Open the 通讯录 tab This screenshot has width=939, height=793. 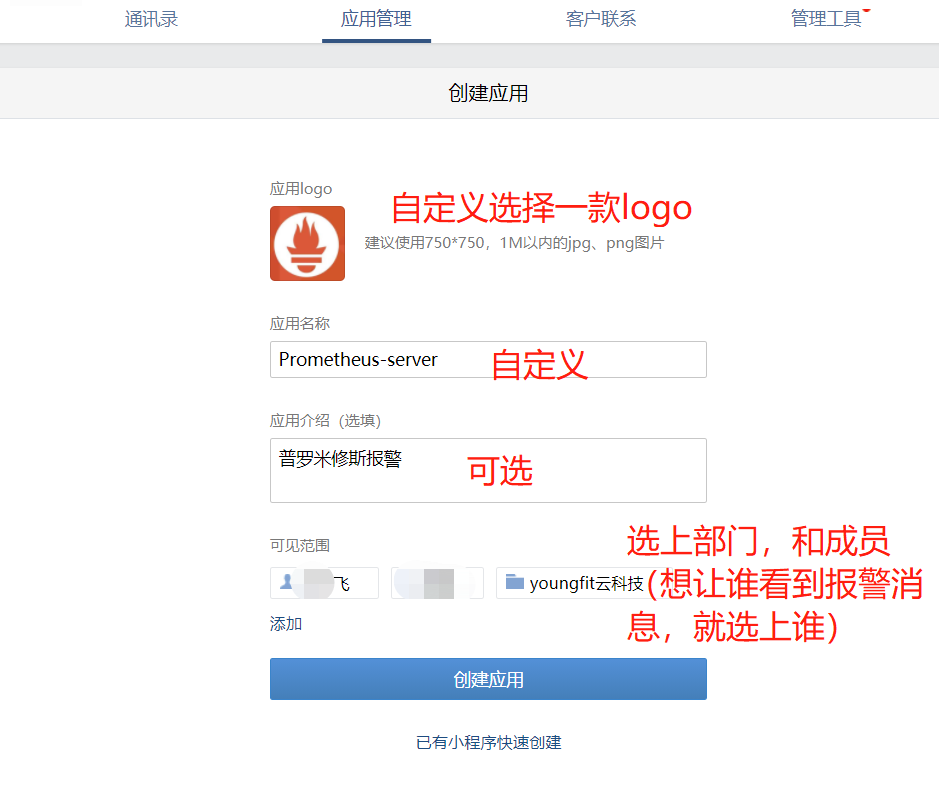pyautogui.click(x=151, y=19)
